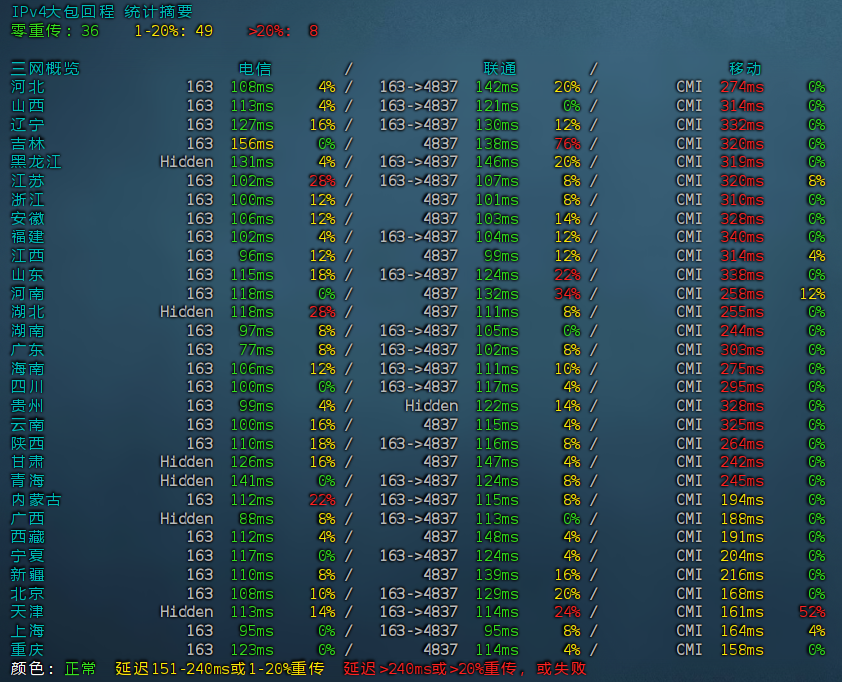The width and height of the screenshot is (842, 682).
Task: Select the "浙江" row label
Action: 28,200
